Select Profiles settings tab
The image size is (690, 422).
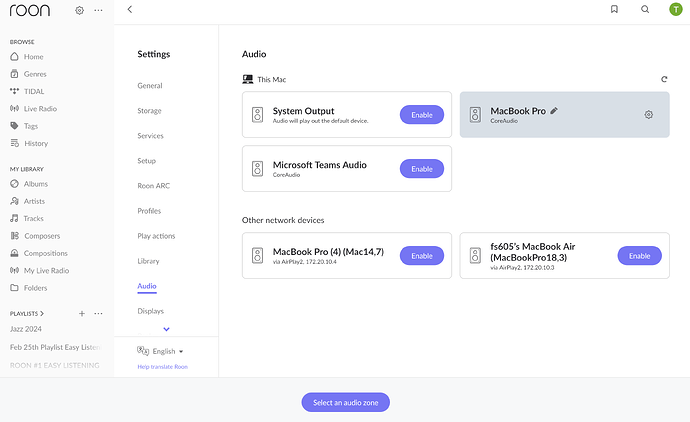click(149, 211)
